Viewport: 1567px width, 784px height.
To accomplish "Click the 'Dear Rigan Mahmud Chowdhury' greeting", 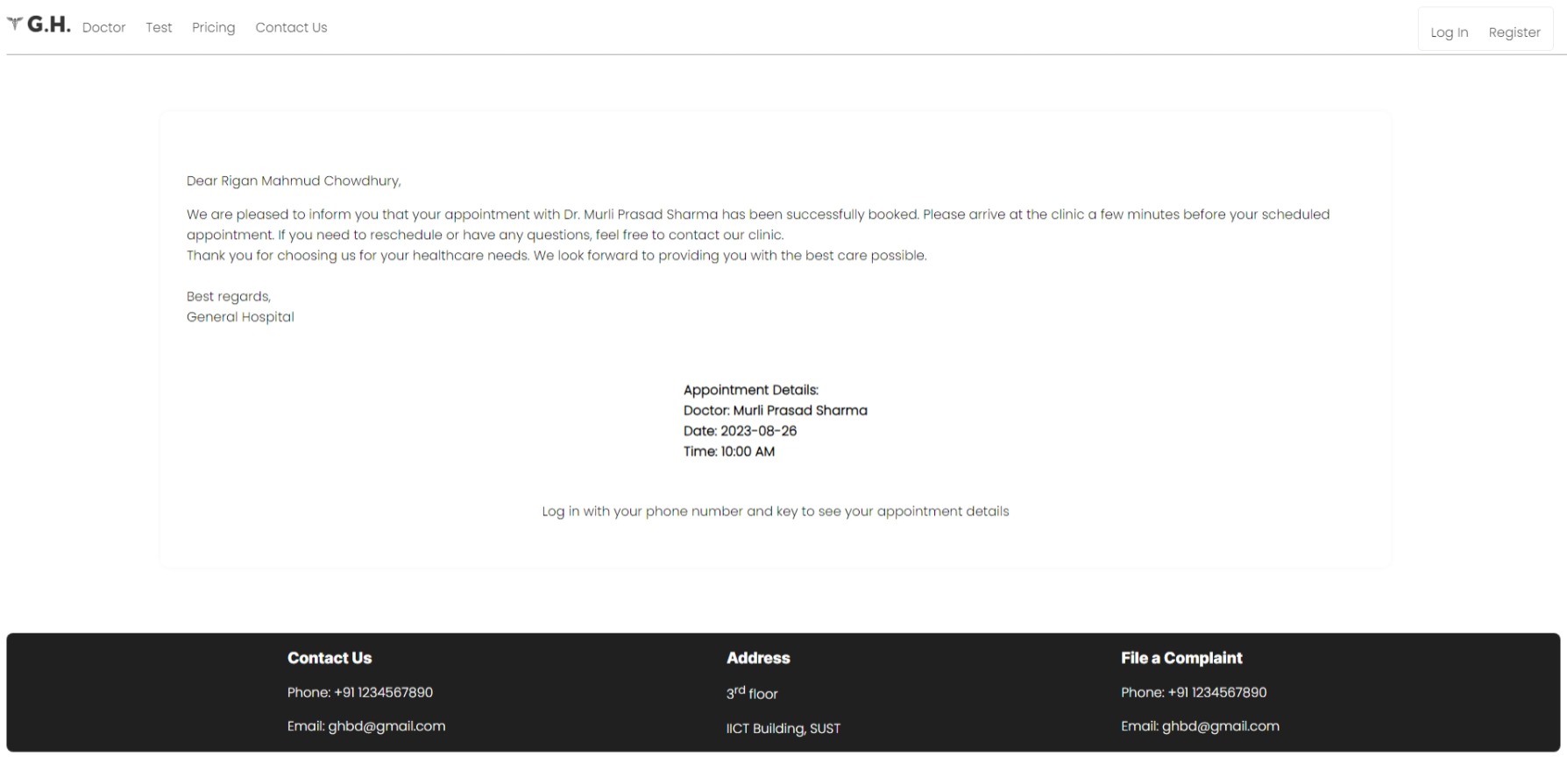I will point(294,181).
